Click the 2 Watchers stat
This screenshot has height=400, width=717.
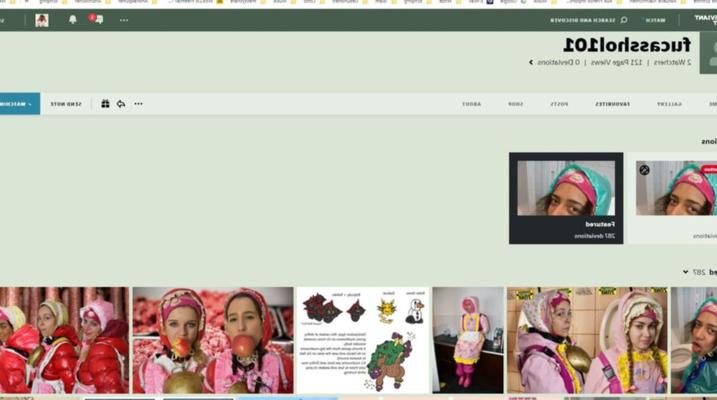tap(672, 62)
